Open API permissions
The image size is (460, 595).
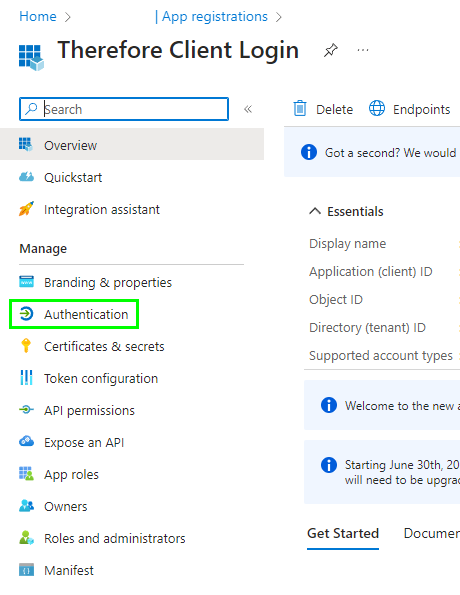coord(89,411)
